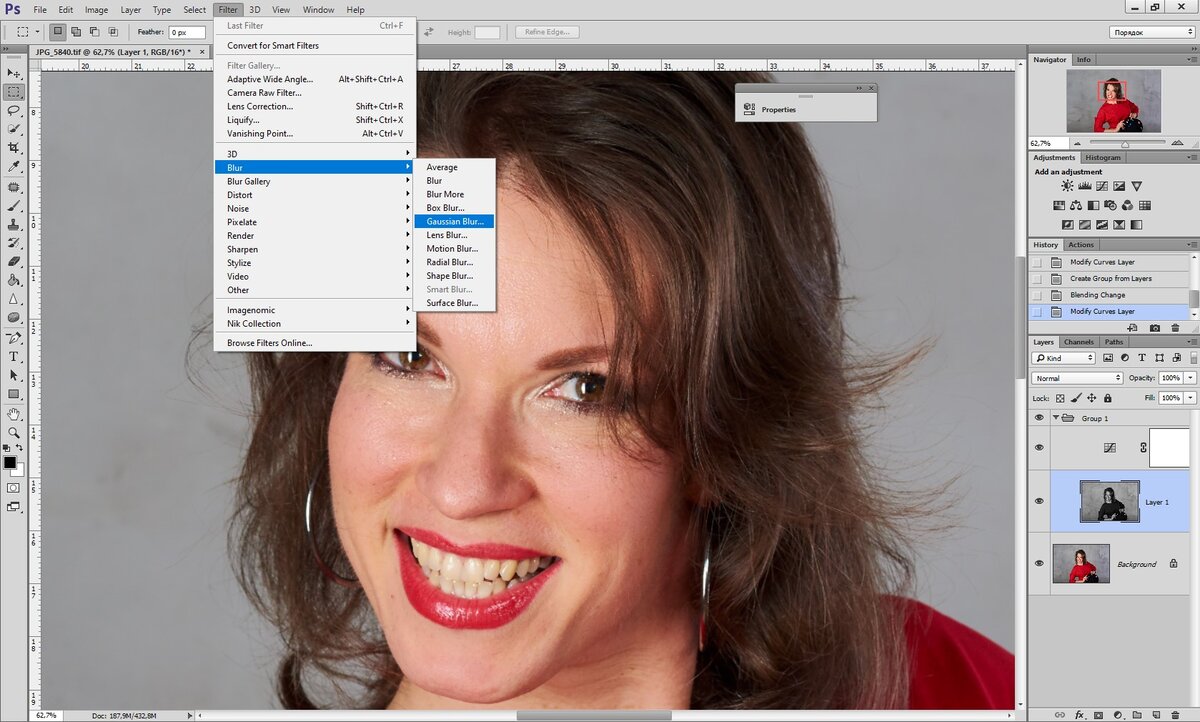The height and width of the screenshot is (722, 1200).
Task: Hide Group 1 visibility
Action: 1039,418
